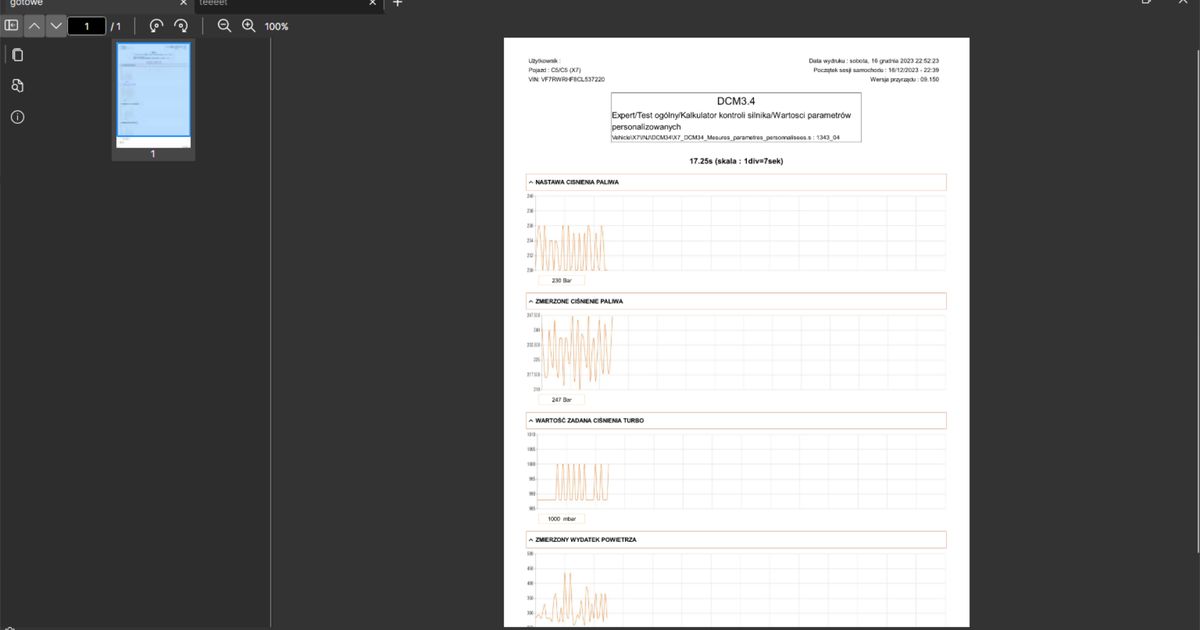
Task: Rotate the page counterclockwise
Action: pyautogui.click(x=156, y=25)
